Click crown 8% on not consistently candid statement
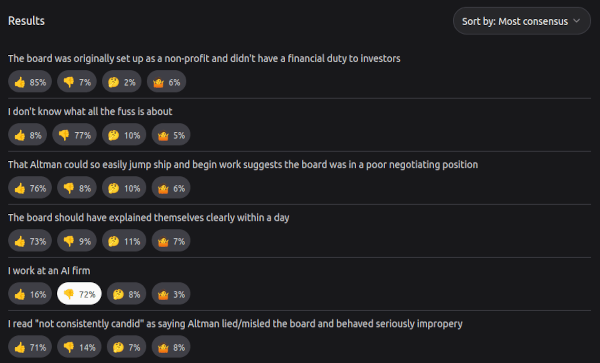Screen dimensions: 600x363 pos(171,347)
